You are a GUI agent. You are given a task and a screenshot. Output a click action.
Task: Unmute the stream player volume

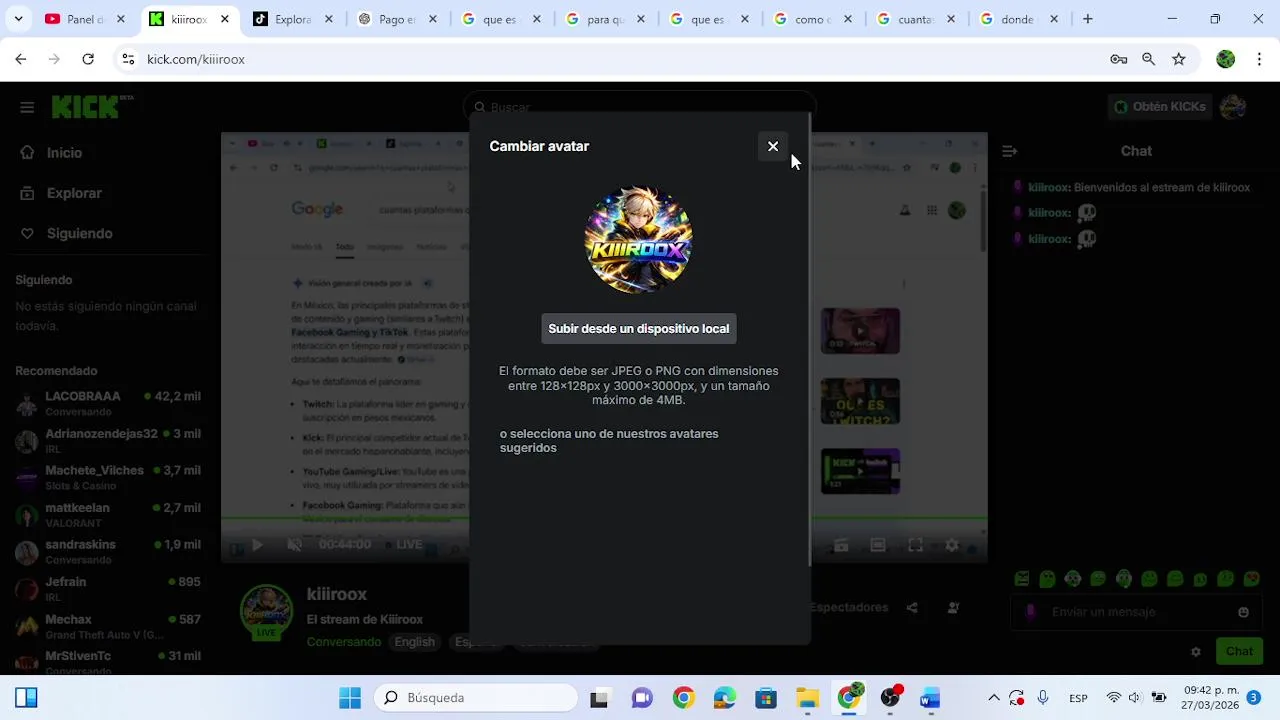click(294, 545)
